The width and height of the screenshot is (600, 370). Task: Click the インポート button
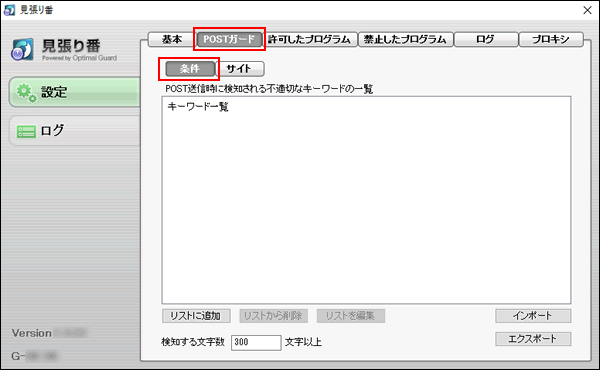pyautogui.click(x=533, y=316)
